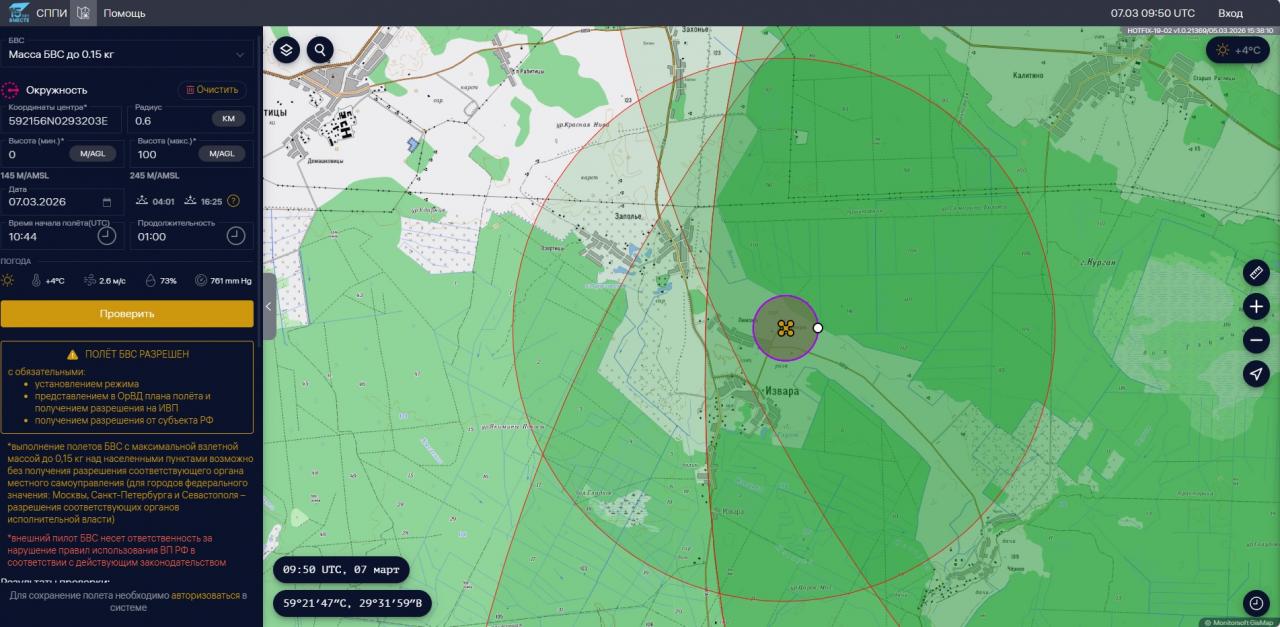Zoom out the map with minus button
The width and height of the screenshot is (1280, 627).
click(x=1256, y=340)
